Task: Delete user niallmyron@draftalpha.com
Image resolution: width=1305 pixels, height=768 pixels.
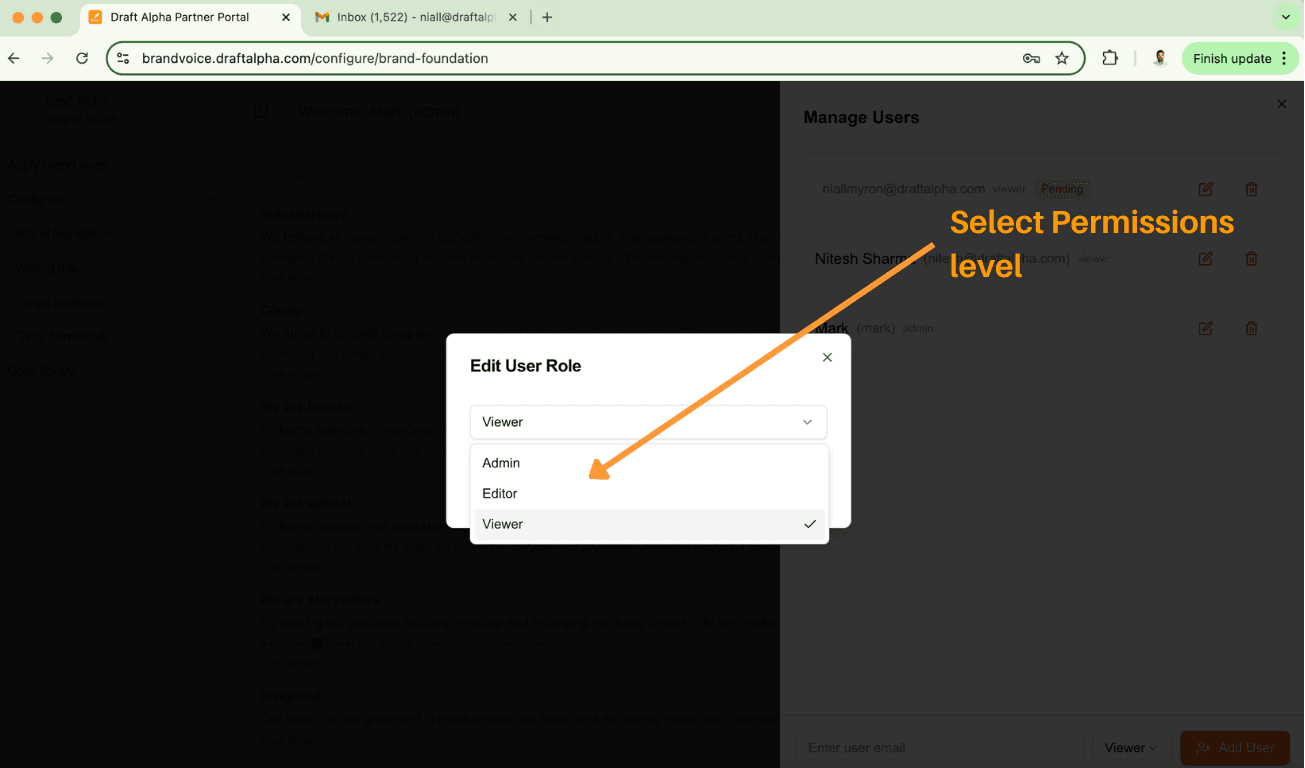Action: point(1251,189)
